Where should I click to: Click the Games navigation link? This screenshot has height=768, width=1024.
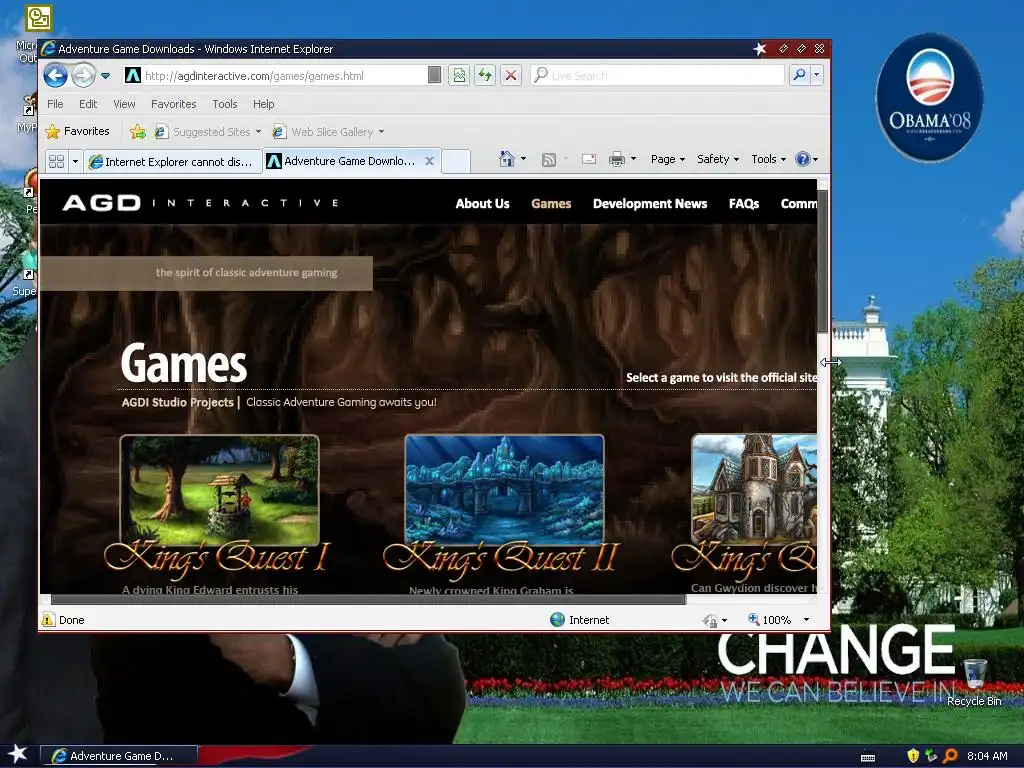tap(551, 204)
